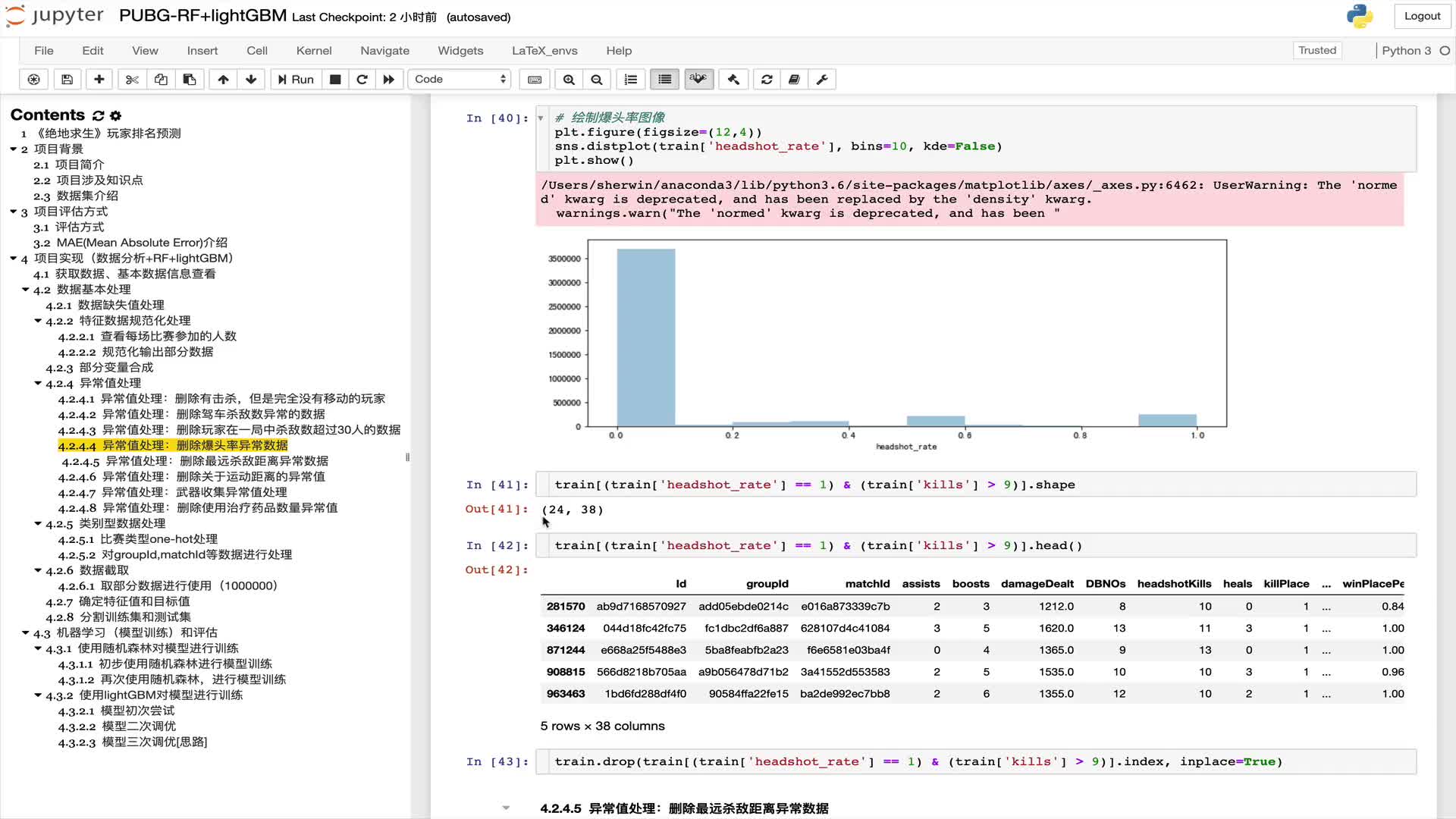The image size is (1456, 819).
Task: Run the current cell
Action: [x=296, y=79]
